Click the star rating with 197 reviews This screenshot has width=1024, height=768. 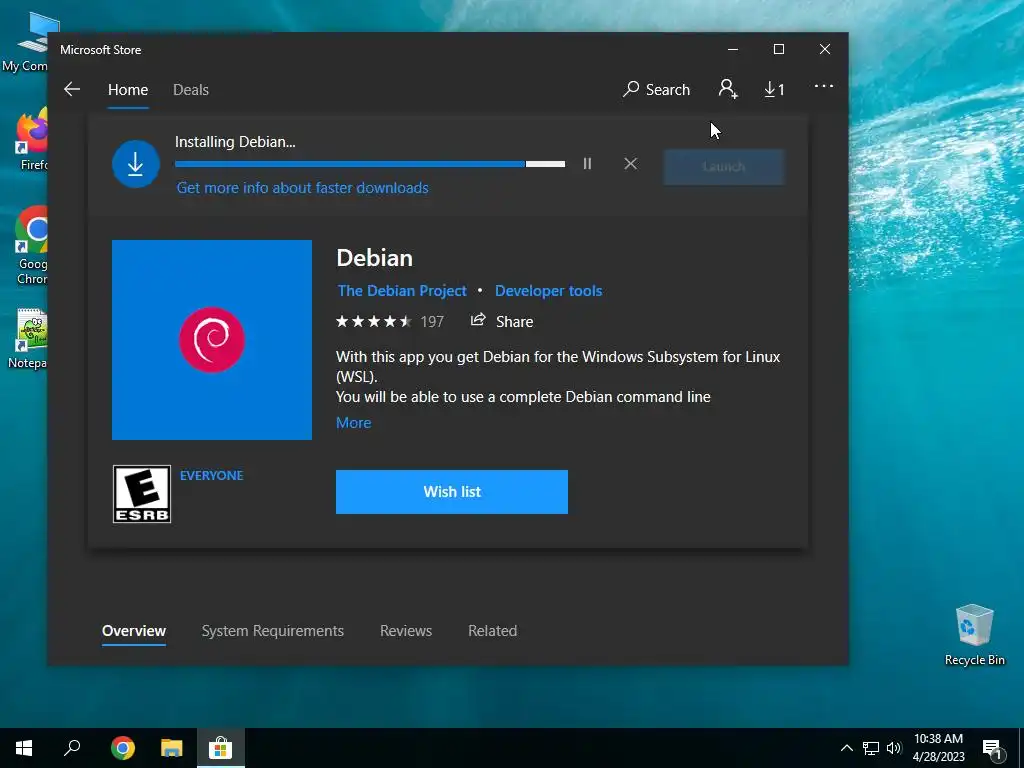[390, 321]
